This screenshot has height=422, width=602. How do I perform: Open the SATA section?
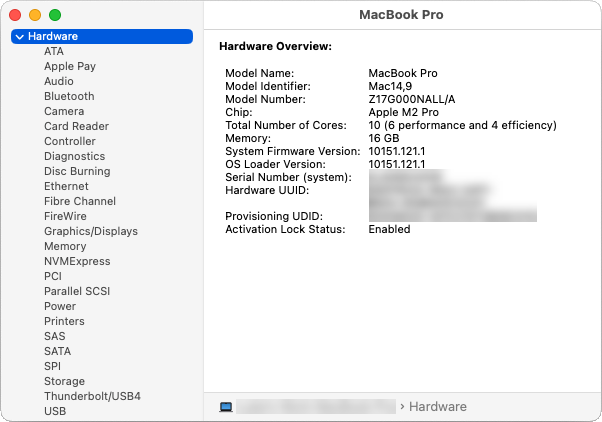pos(58,351)
